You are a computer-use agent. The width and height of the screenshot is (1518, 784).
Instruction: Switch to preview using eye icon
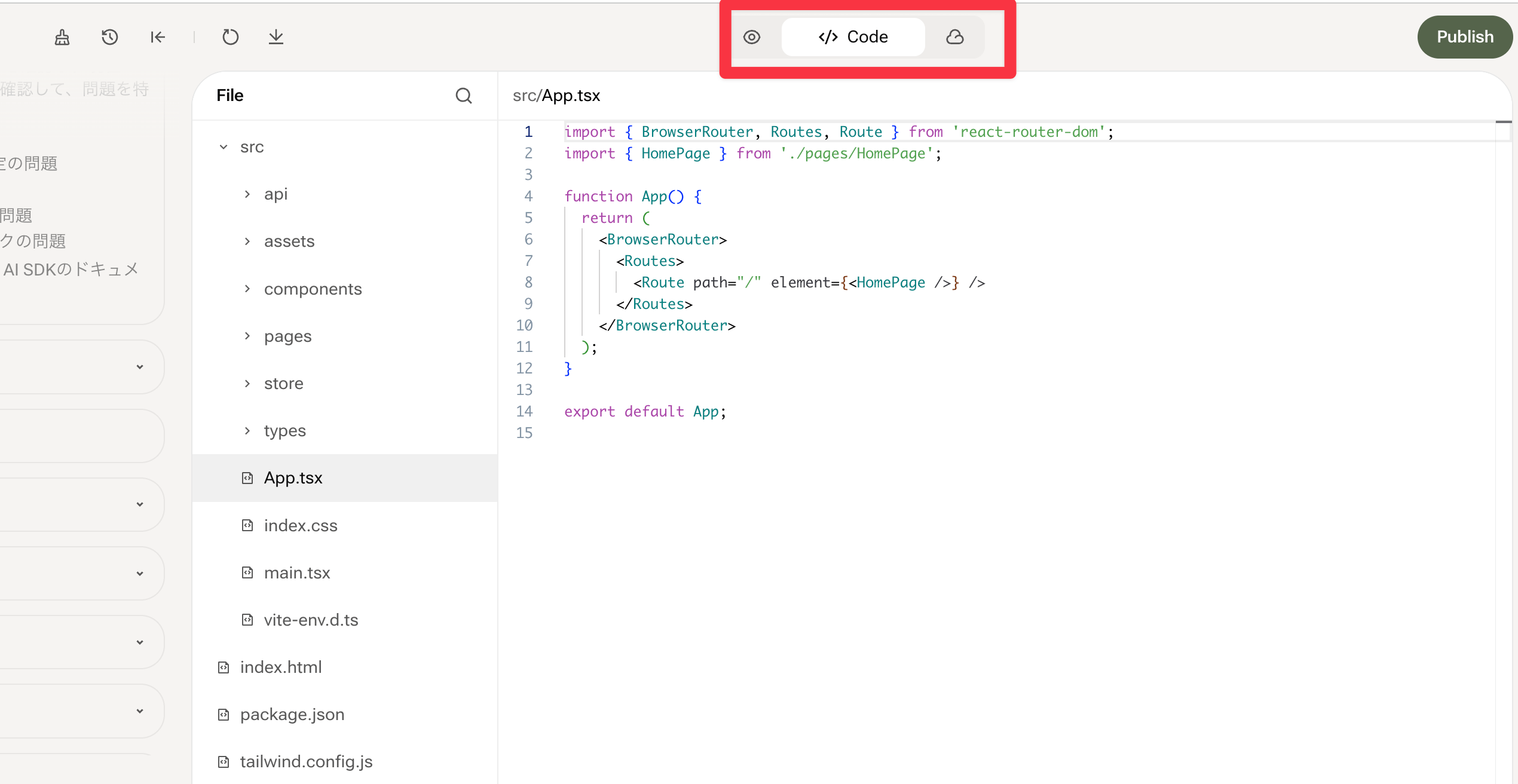click(x=752, y=37)
